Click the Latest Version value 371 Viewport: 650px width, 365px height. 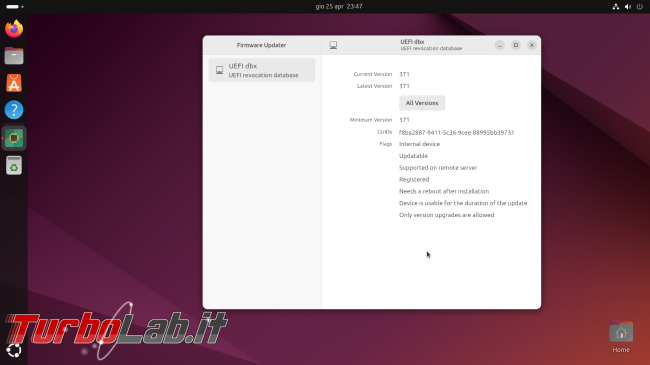coord(404,86)
